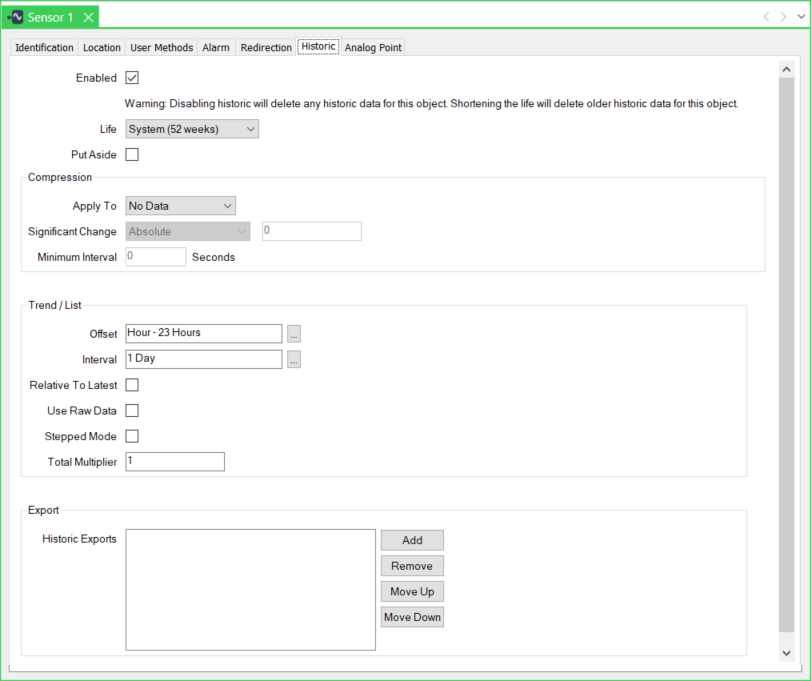
Task: Click the scrollbar down arrow
Action: (x=786, y=651)
